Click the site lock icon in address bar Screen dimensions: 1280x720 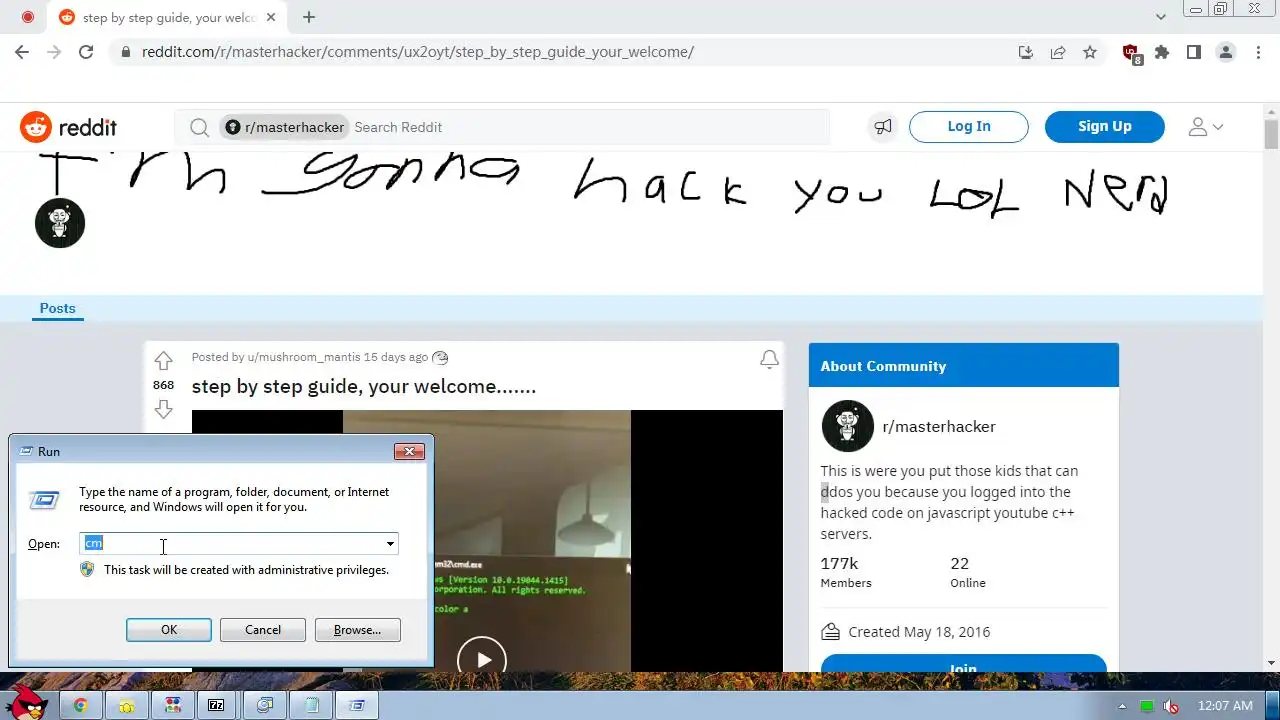pos(126,52)
